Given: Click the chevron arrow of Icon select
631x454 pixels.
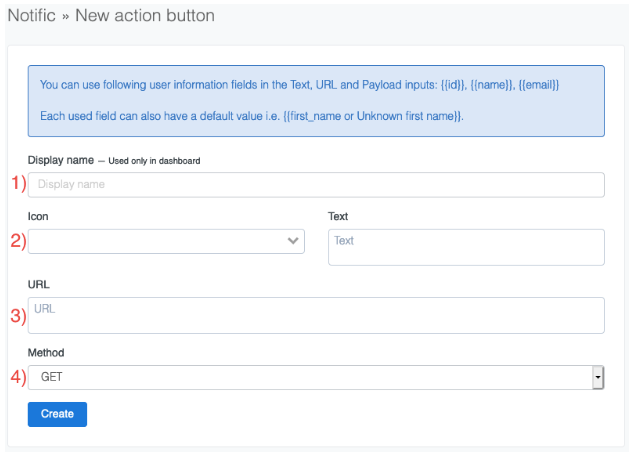Looking at the screenshot, I should [293, 241].
